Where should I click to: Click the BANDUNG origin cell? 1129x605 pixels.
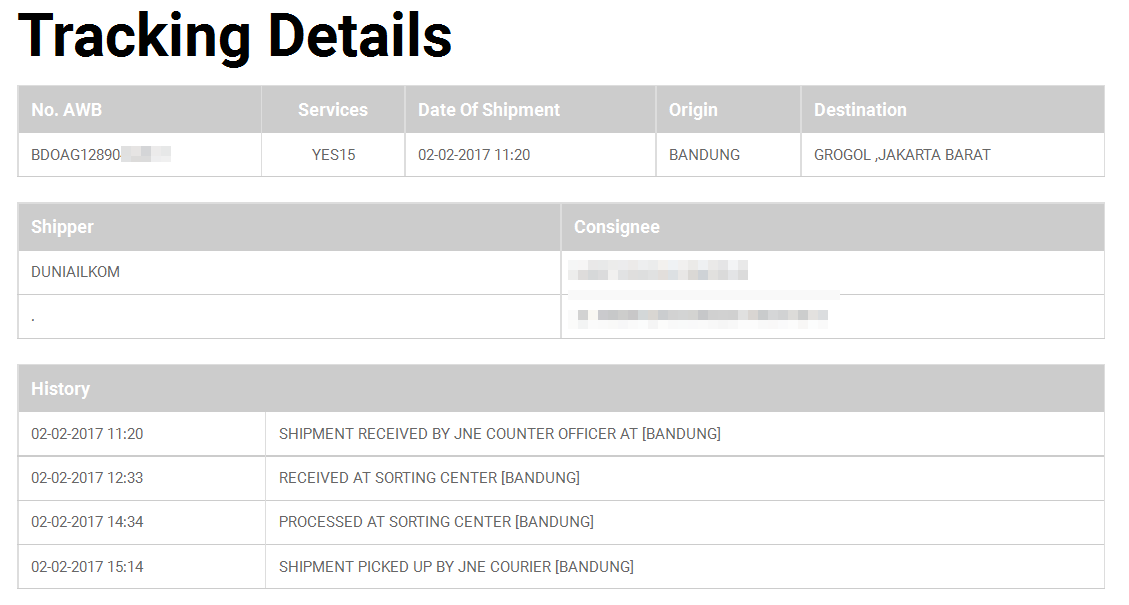click(x=704, y=155)
